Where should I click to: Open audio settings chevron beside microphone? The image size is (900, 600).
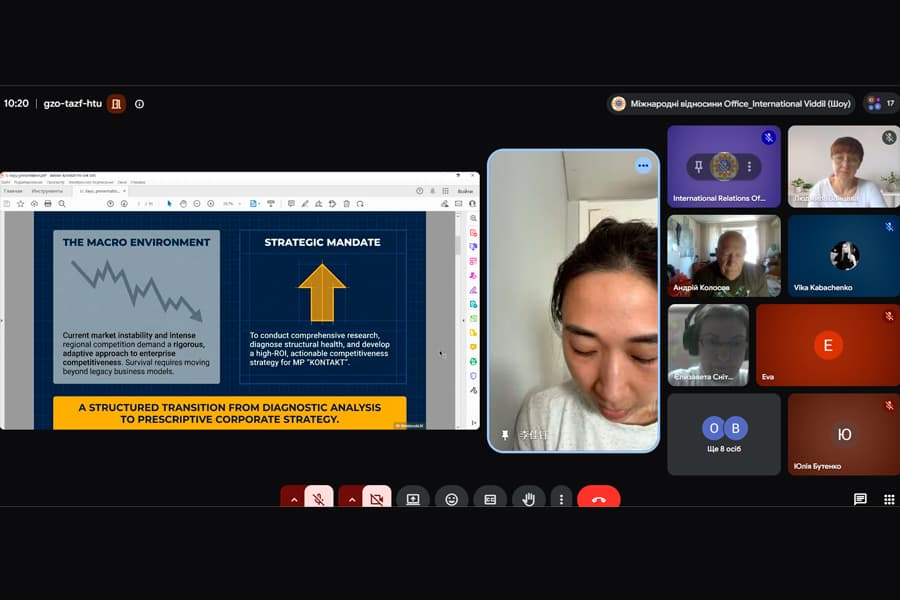pos(293,498)
